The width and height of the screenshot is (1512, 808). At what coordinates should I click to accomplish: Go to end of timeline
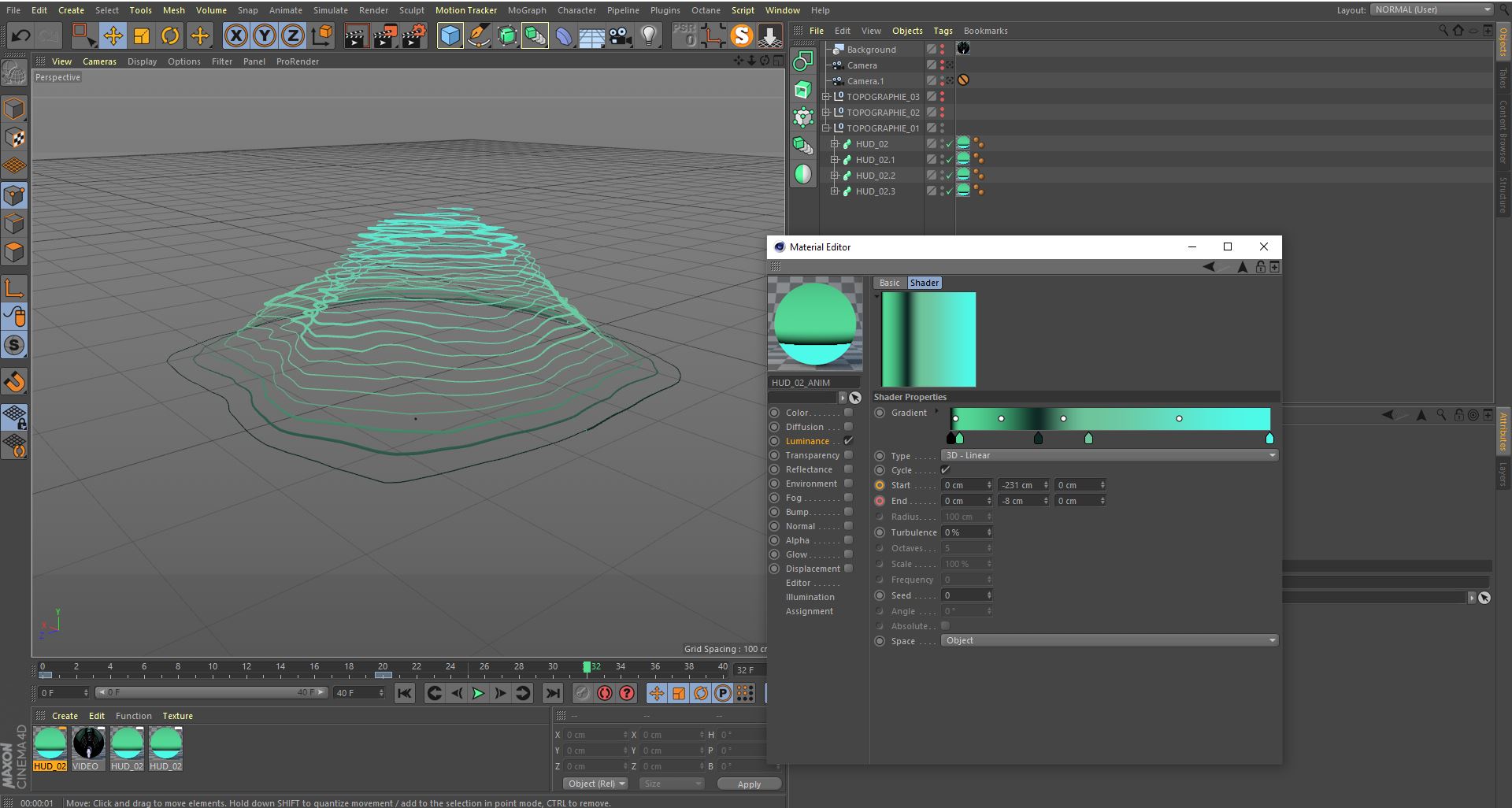coord(553,693)
